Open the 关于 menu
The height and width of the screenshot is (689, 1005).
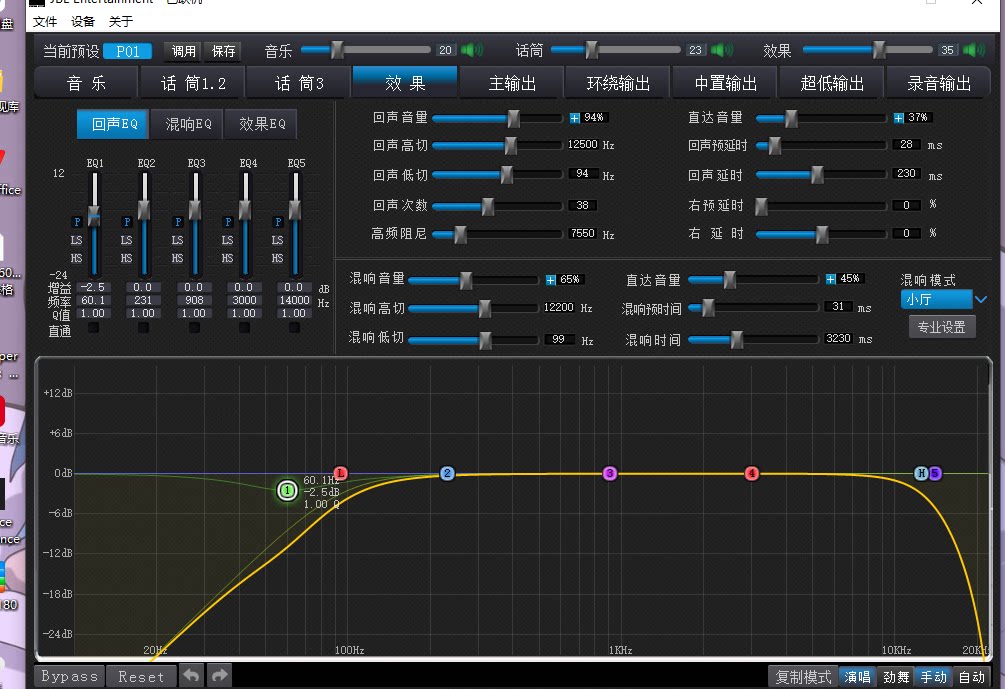pos(120,21)
